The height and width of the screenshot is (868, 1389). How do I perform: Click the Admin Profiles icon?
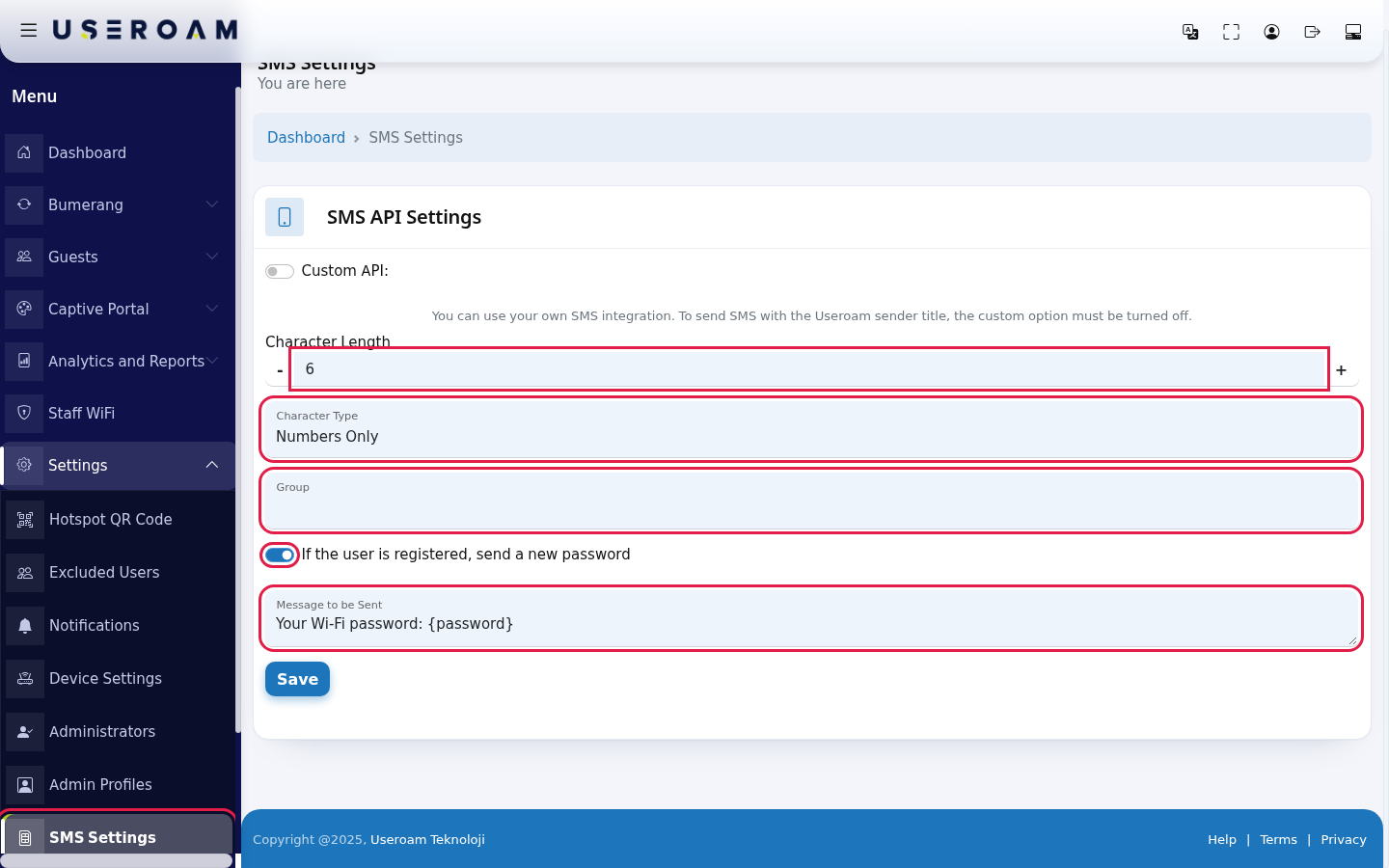pos(25,784)
